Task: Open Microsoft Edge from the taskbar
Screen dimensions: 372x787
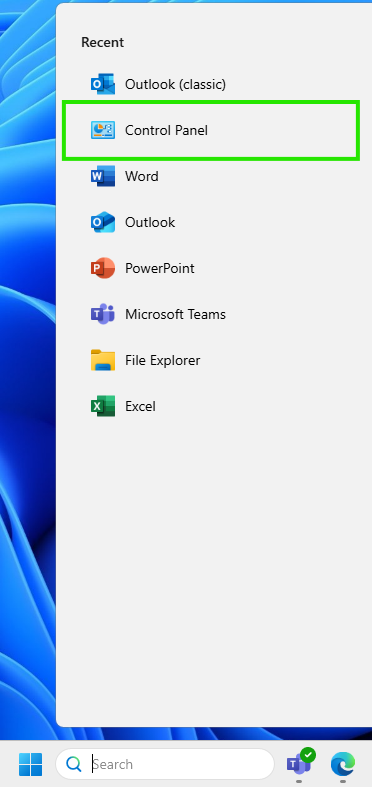Action: pyautogui.click(x=343, y=764)
